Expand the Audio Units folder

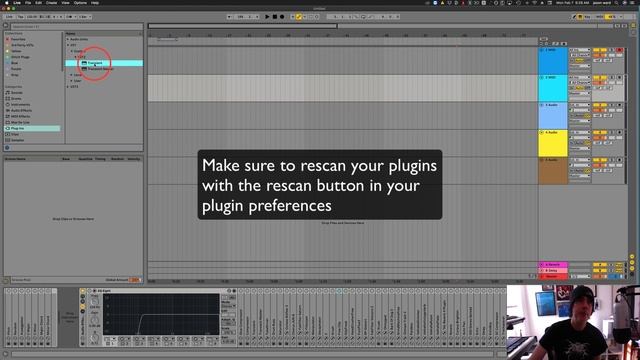(68, 39)
